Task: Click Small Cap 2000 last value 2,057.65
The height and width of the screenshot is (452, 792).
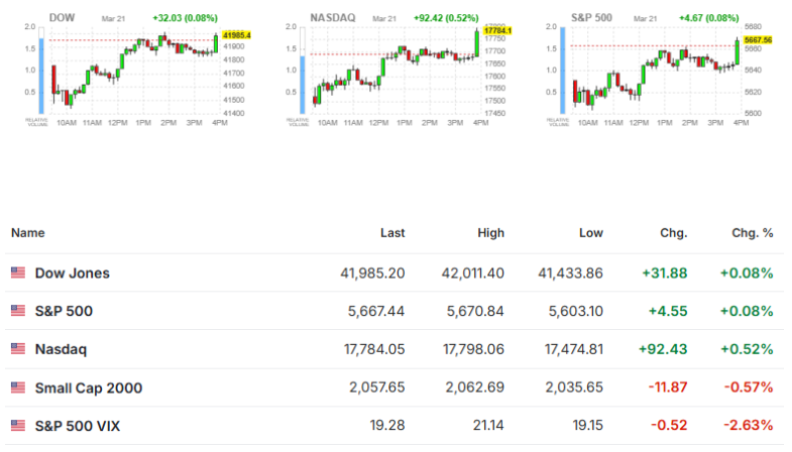Action: 377,387
